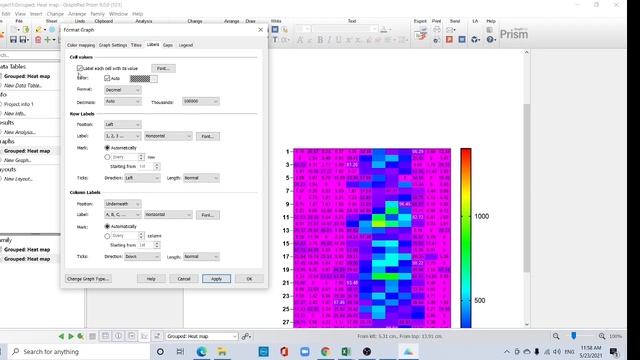Viewport: 640px width, 360px height.
Task: Open Row ticks Direction dropdown showing Left
Action: point(142,178)
